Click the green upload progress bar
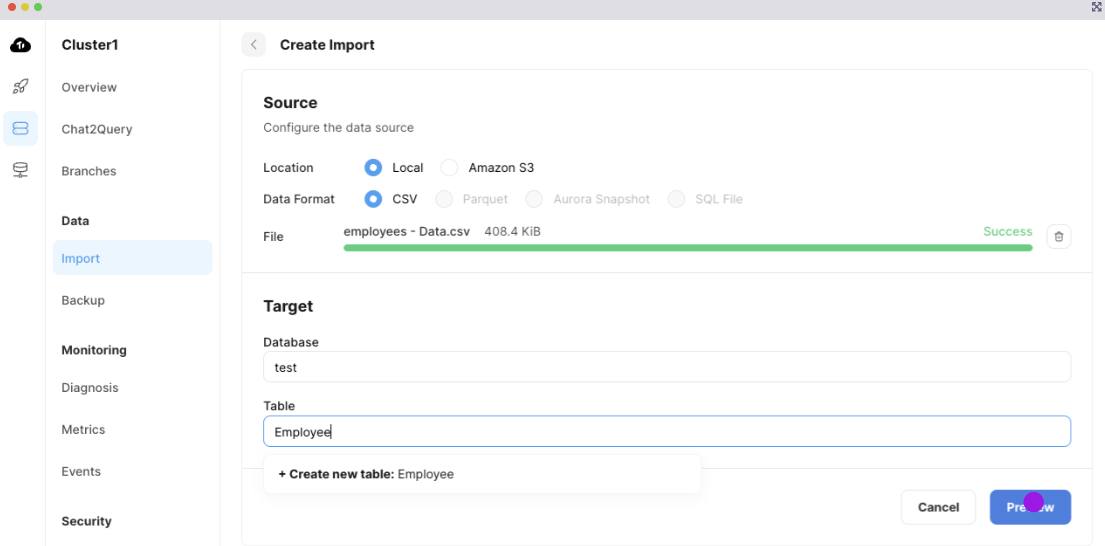Screen dimensions: 1105x546 coord(687,248)
